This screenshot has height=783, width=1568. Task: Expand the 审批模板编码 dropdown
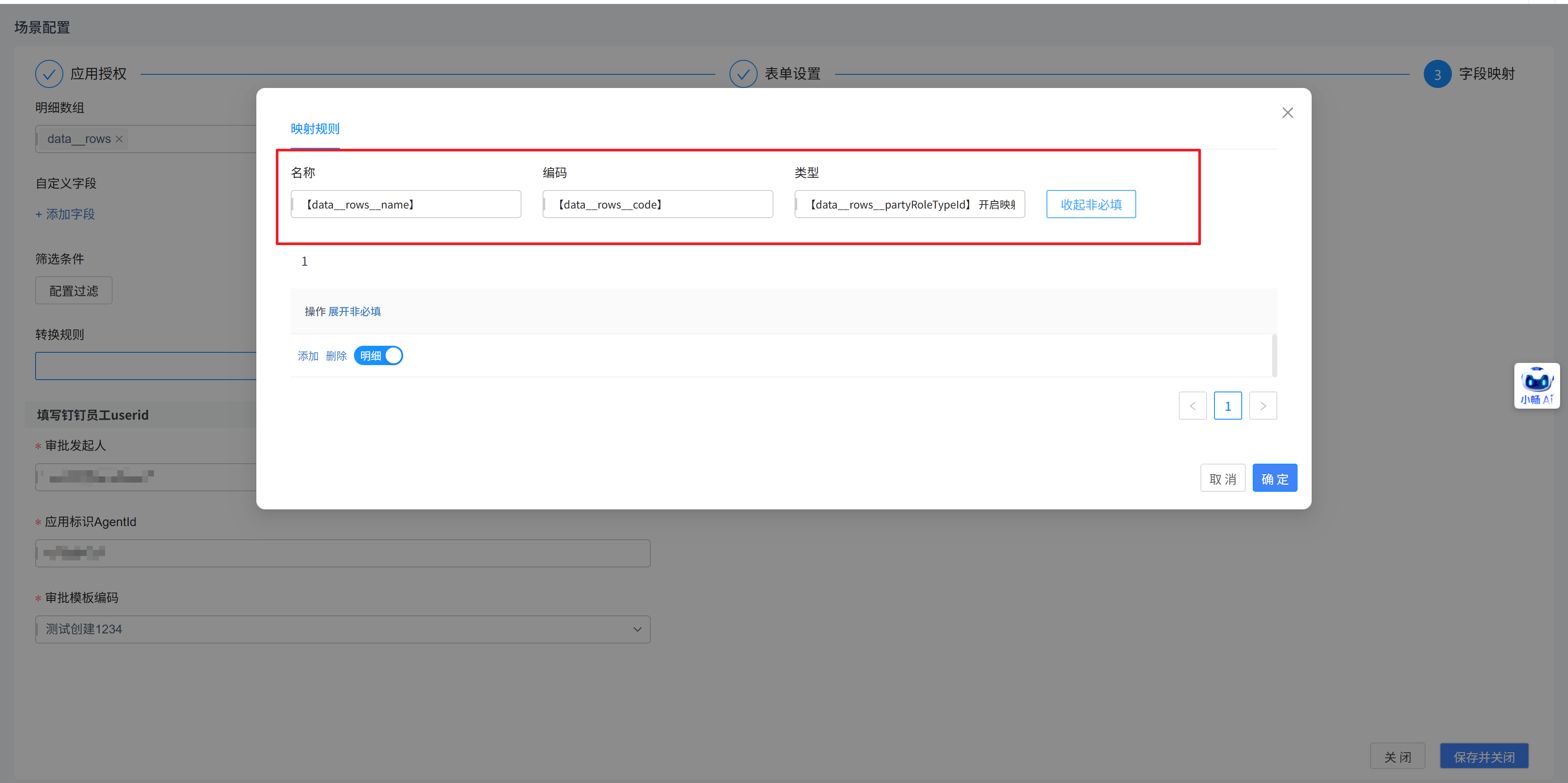637,629
